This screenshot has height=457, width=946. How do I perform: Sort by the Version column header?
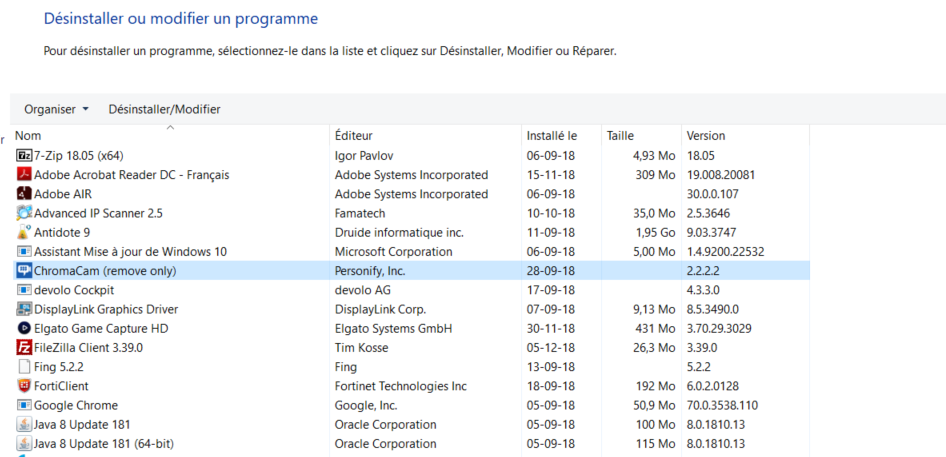tap(745, 136)
